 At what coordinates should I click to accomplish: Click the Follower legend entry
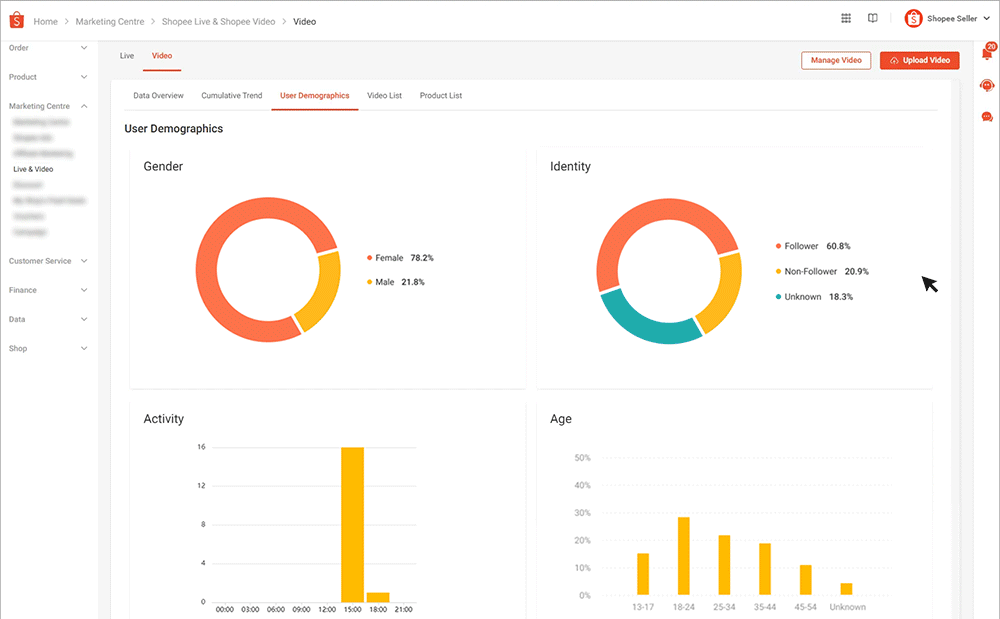(x=812, y=246)
